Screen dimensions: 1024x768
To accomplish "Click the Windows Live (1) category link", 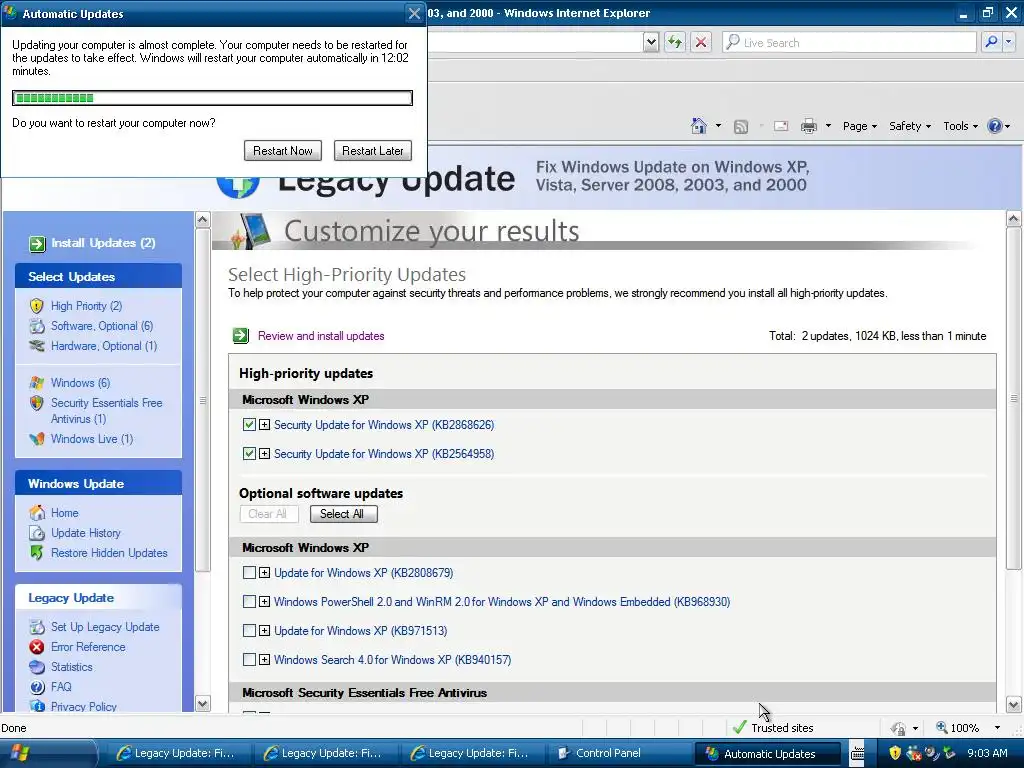I will pyautogui.click(x=92, y=439).
